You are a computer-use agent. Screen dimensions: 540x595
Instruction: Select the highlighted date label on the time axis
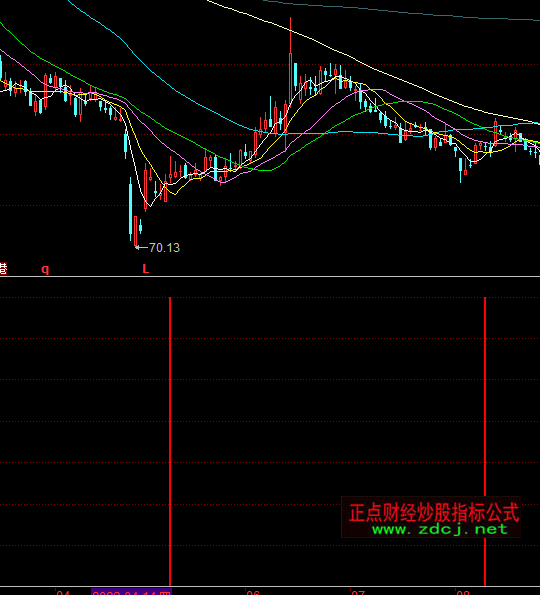tap(131, 592)
